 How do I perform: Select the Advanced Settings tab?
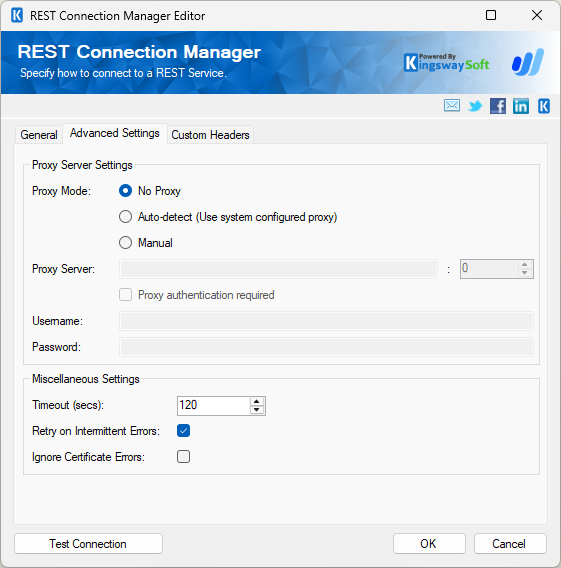click(115, 133)
